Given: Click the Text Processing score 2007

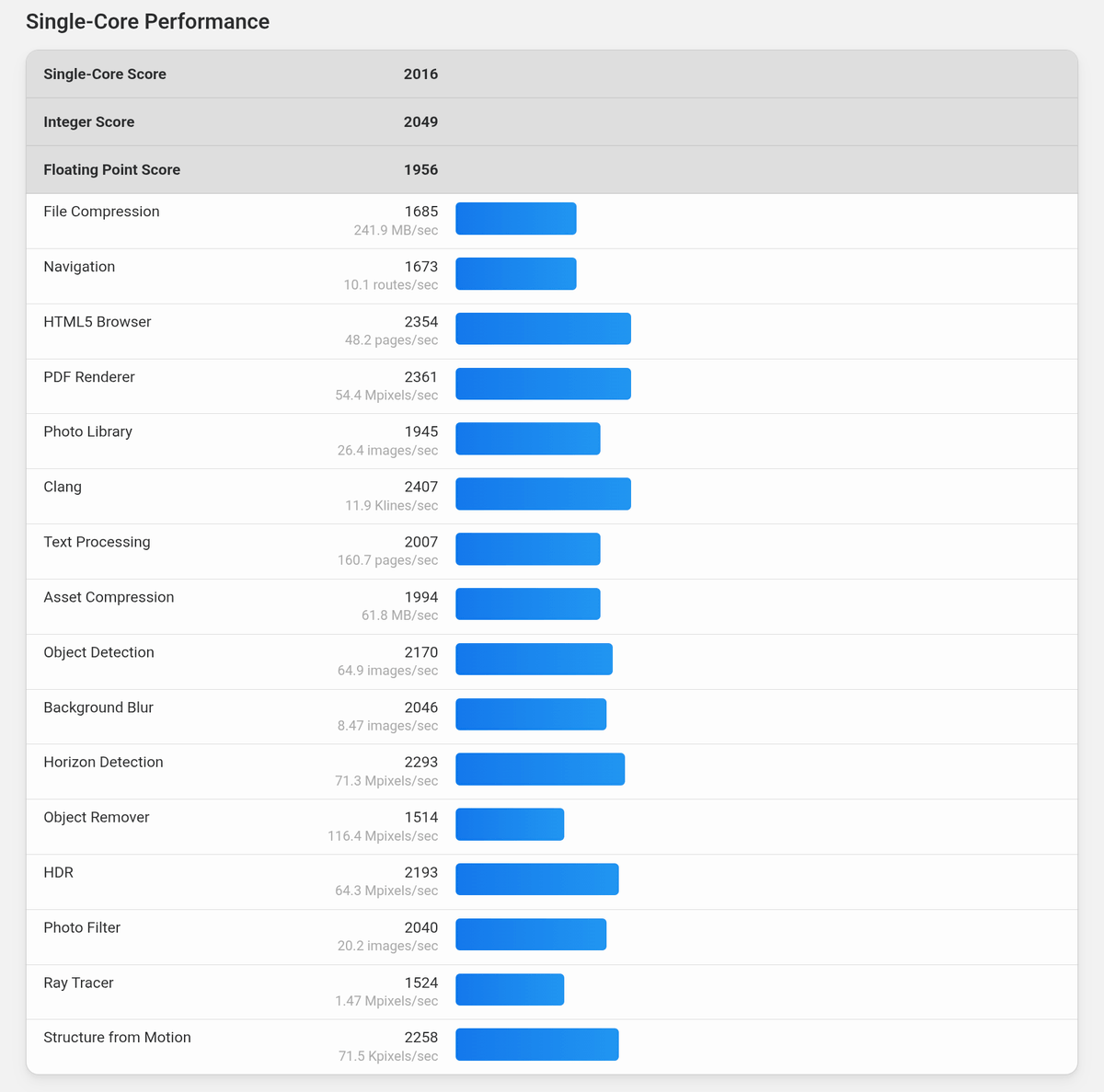Looking at the screenshot, I should click(420, 542).
